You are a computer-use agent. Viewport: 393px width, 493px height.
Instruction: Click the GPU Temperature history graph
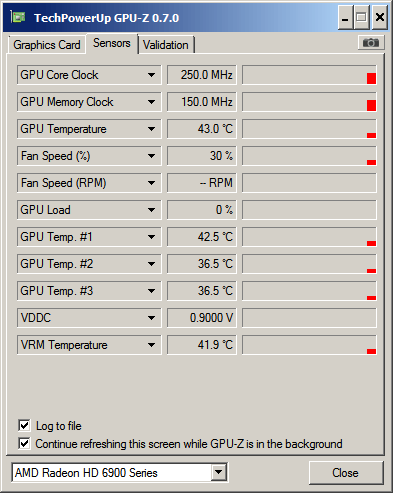[309, 129]
